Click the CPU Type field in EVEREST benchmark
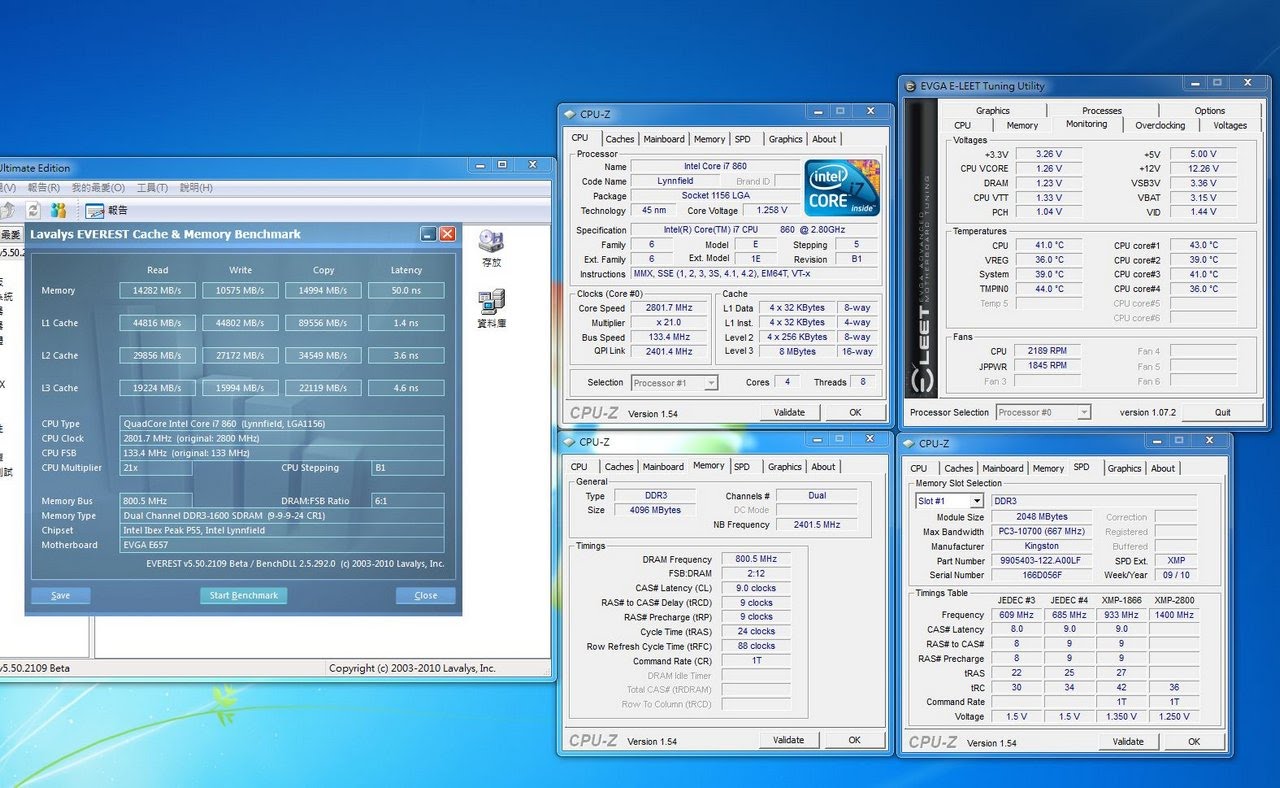This screenshot has width=1280, height=788. coord(282,424)
